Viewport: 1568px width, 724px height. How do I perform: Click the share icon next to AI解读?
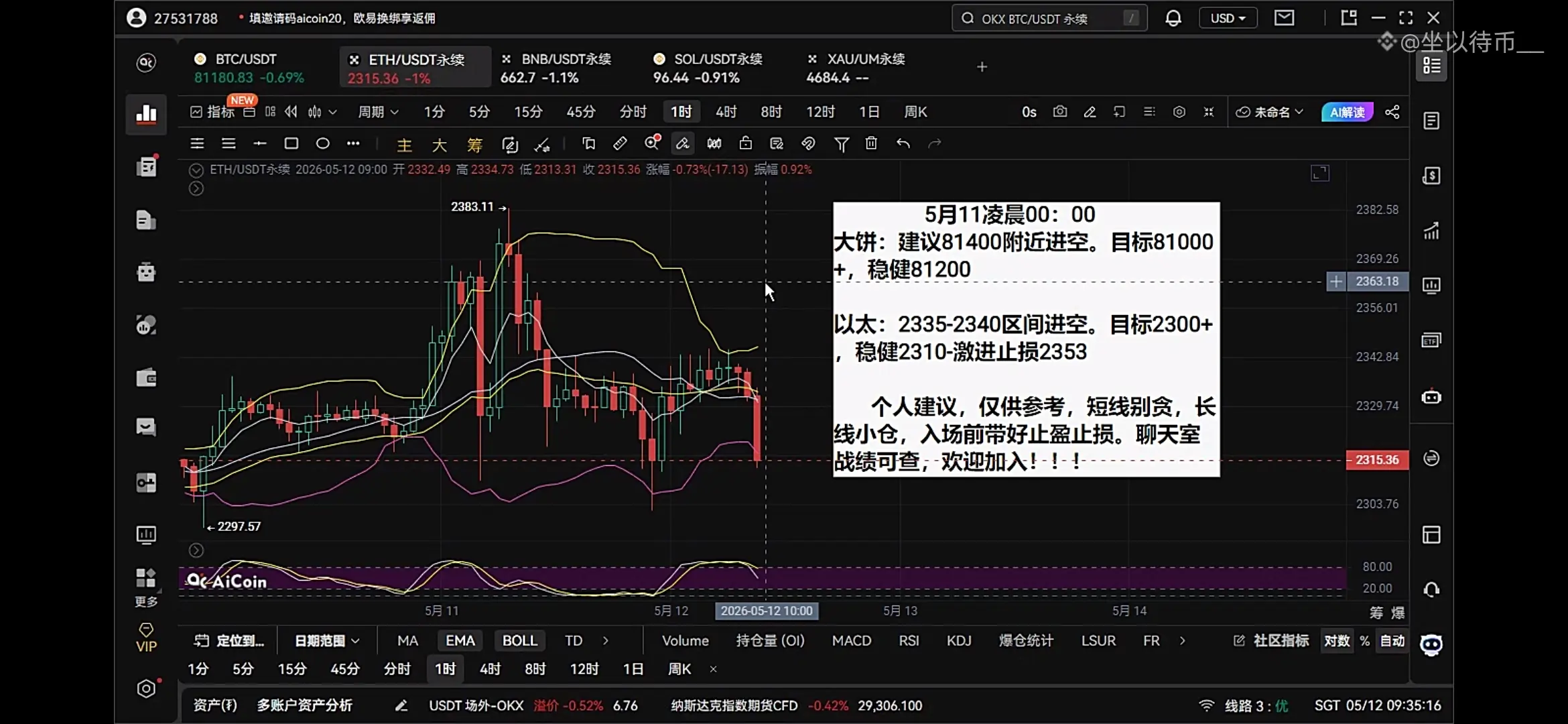point(1392,112)
